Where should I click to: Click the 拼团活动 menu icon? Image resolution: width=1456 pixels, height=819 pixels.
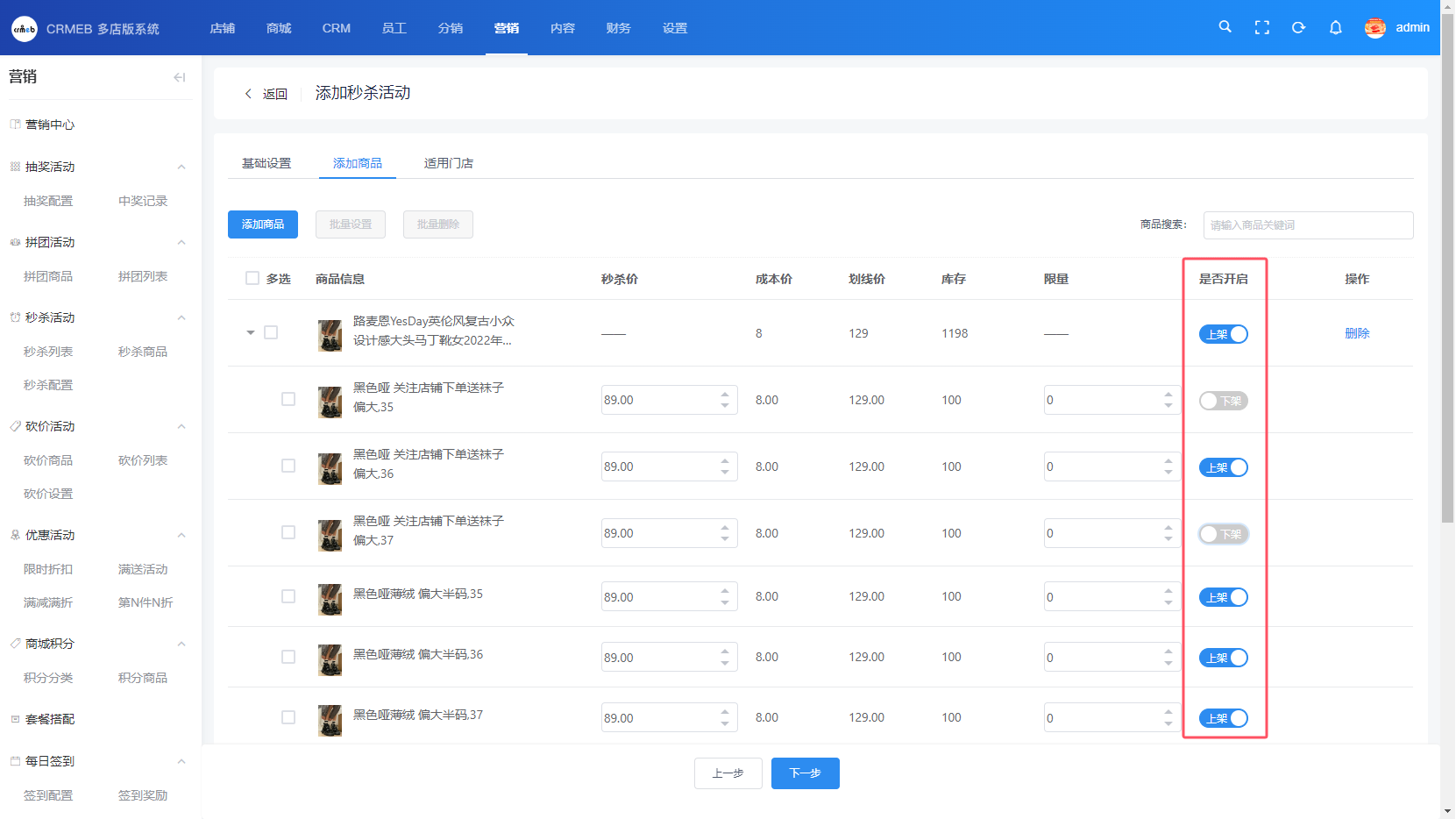click(x=15, y=242)
